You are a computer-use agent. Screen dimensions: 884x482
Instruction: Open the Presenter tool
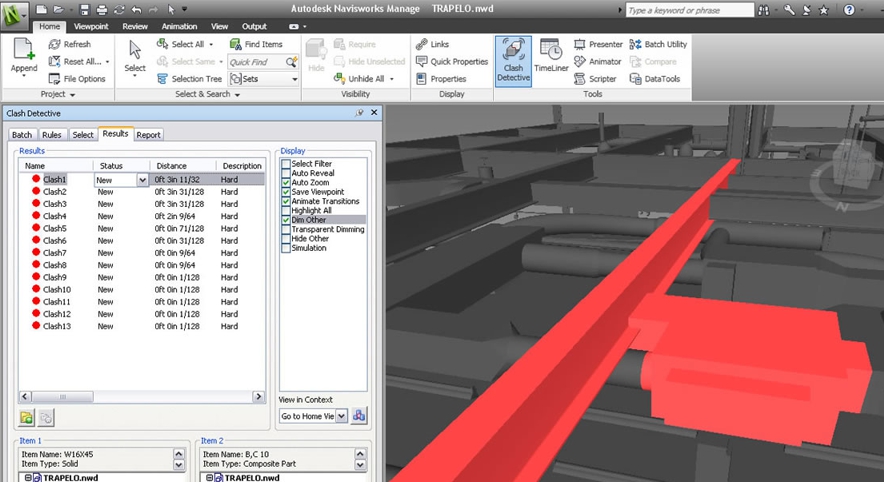[598, 44]
